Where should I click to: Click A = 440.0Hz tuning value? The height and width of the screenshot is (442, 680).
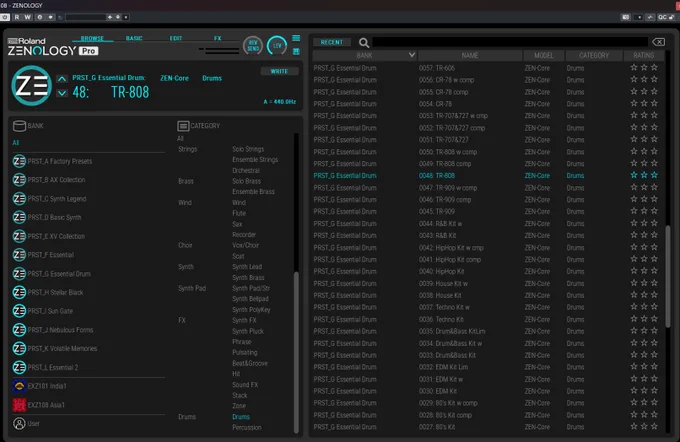click(280, 101)
